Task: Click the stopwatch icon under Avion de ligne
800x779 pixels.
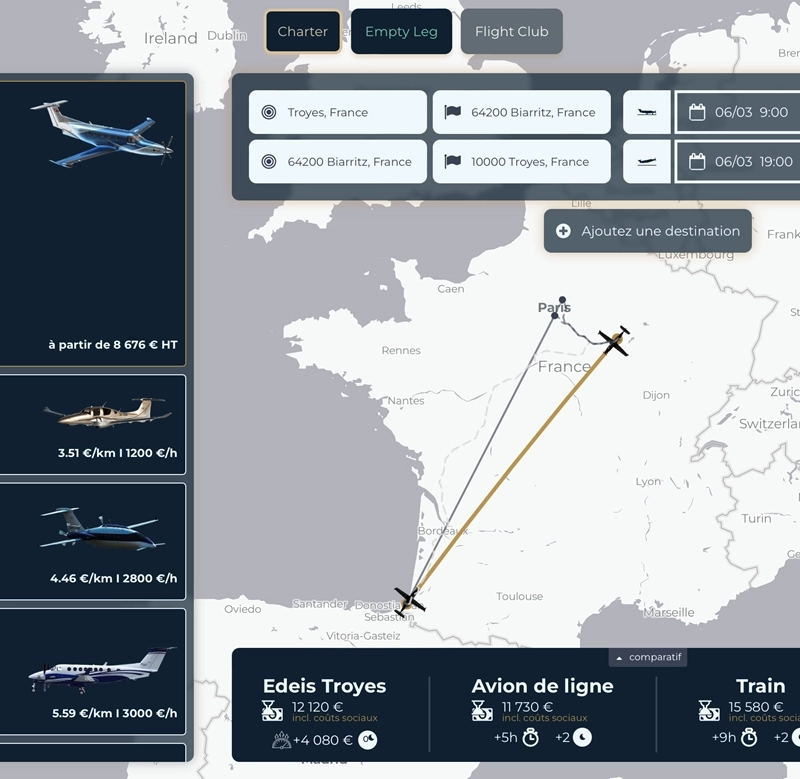Action: point(531,737)
